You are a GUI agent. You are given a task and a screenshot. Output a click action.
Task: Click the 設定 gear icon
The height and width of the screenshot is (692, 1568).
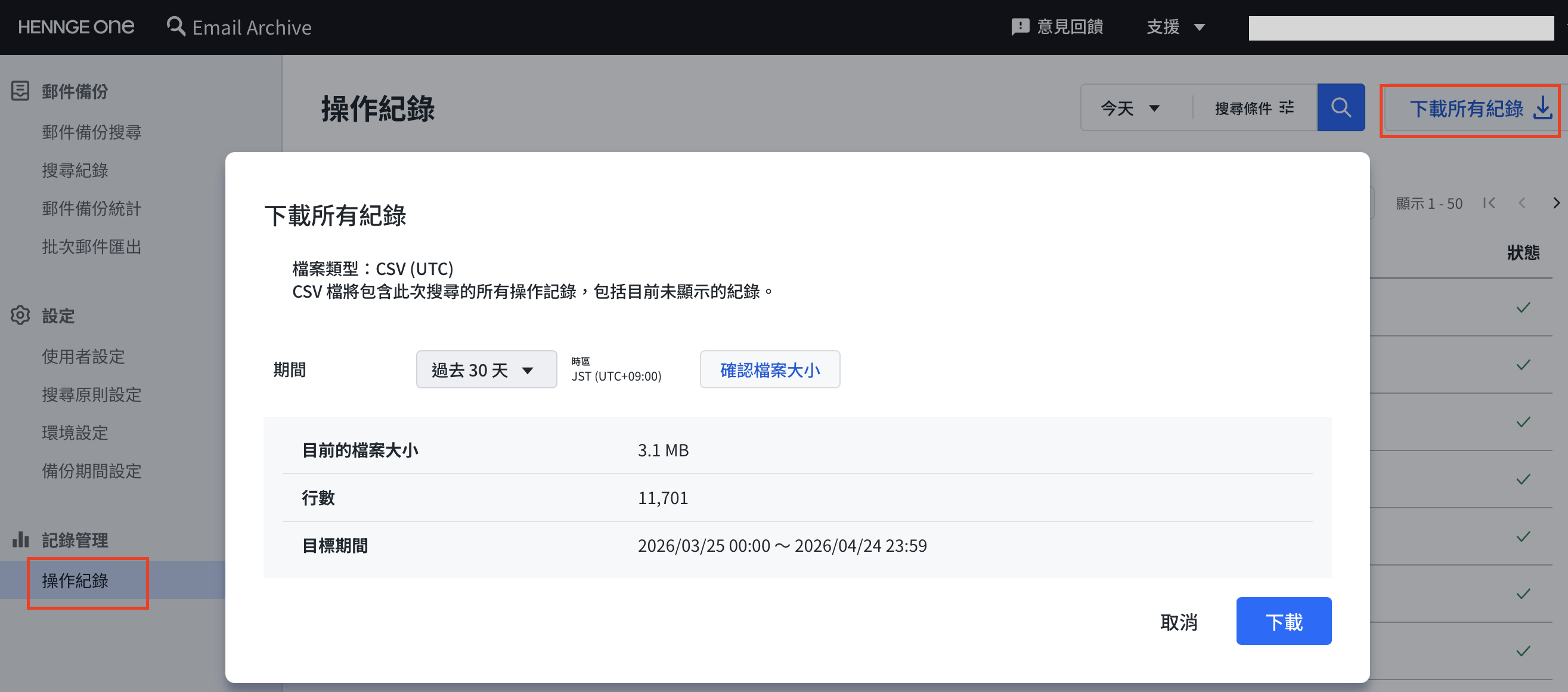(x=20, y=316)
